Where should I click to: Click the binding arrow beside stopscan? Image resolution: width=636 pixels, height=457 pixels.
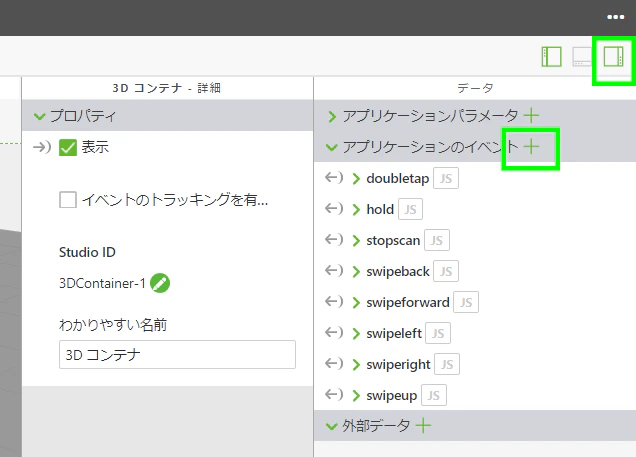334,240
